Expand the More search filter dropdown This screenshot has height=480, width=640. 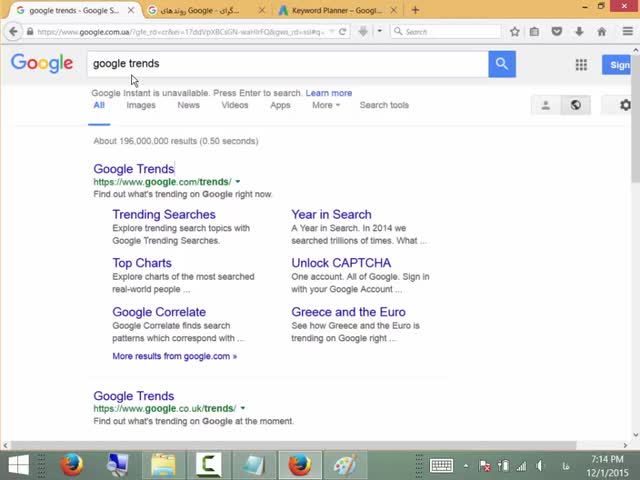click(x=326, y=105)
